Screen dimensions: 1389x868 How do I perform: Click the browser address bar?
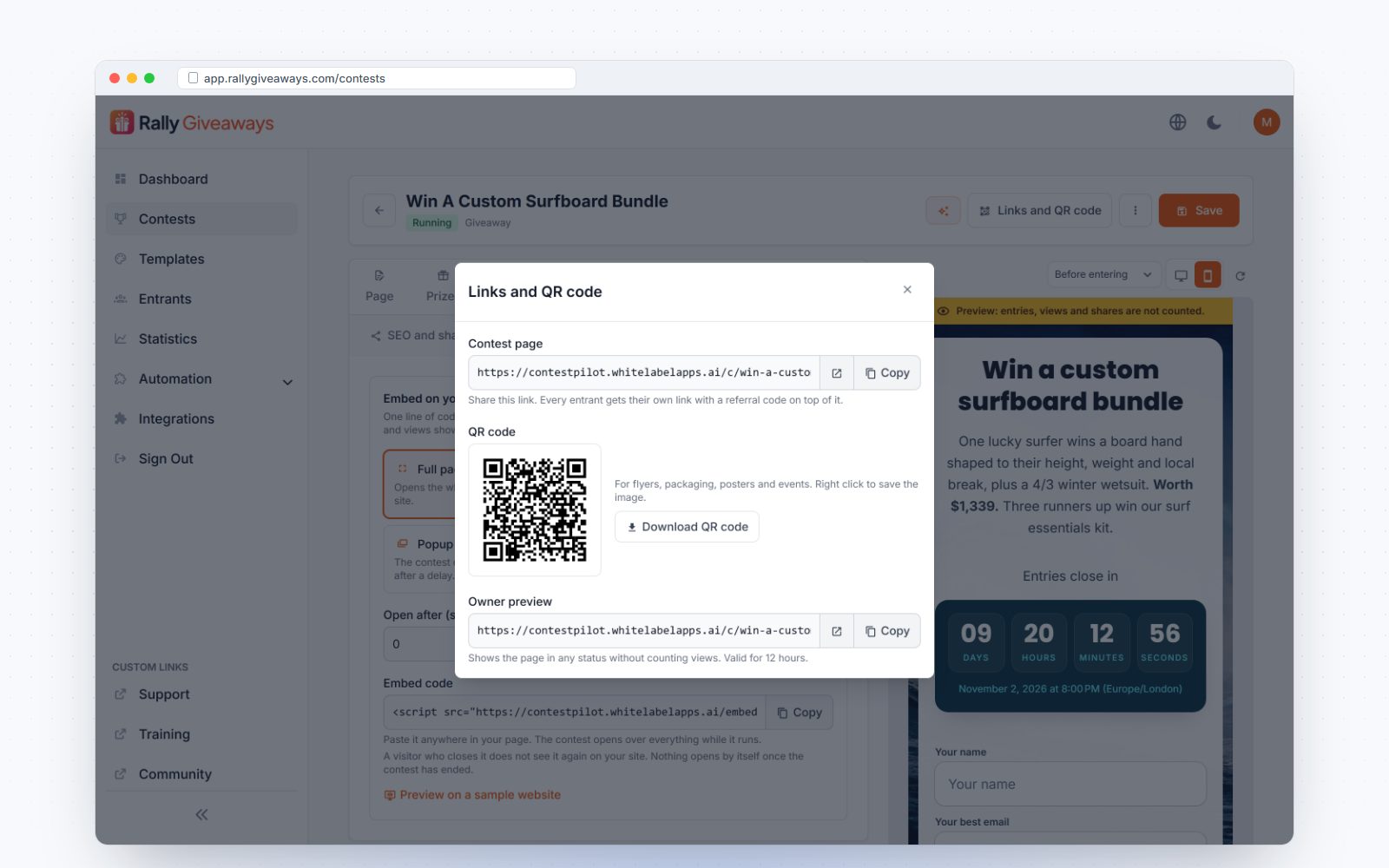coord(377,78)
